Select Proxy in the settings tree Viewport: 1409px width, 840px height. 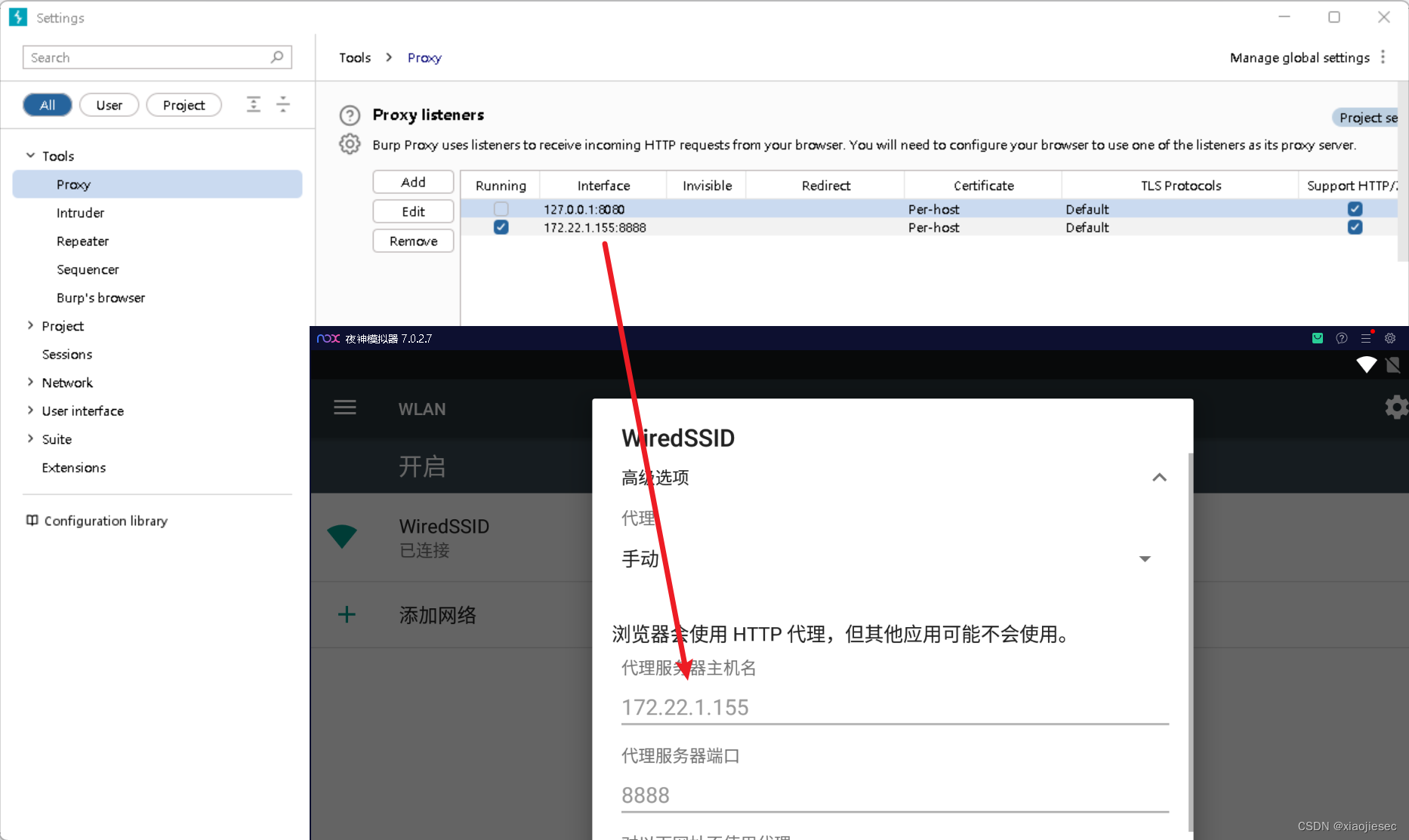pyautogui.click(x=157, y=184)
